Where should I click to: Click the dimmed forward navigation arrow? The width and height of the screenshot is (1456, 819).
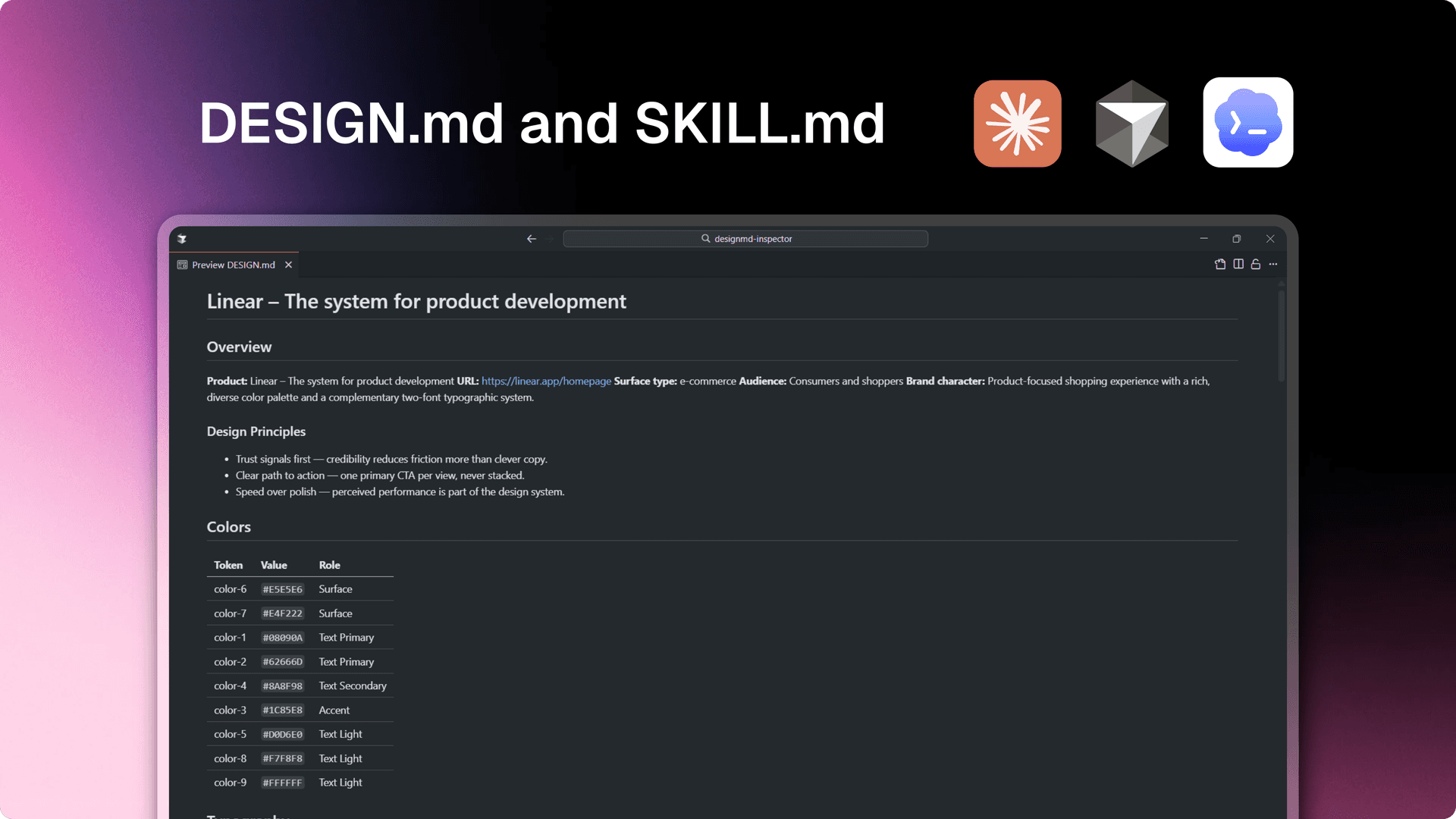click(x=550, y=239)
